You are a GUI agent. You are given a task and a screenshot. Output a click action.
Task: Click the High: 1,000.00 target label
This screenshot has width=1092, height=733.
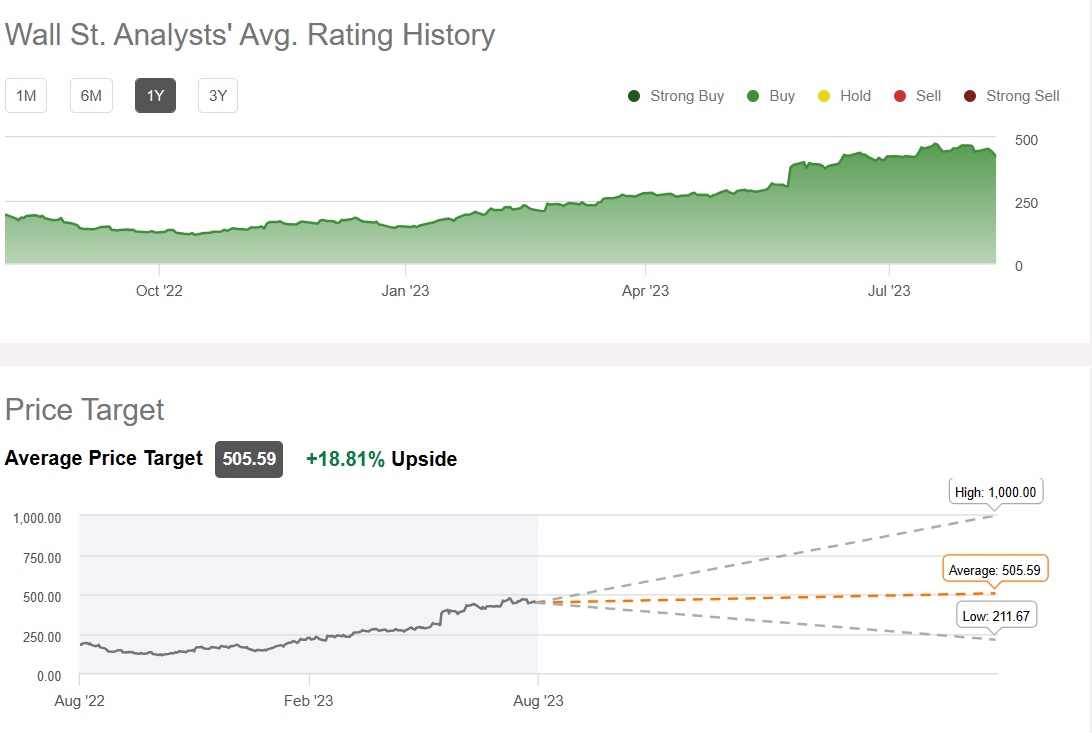point(997,492)
